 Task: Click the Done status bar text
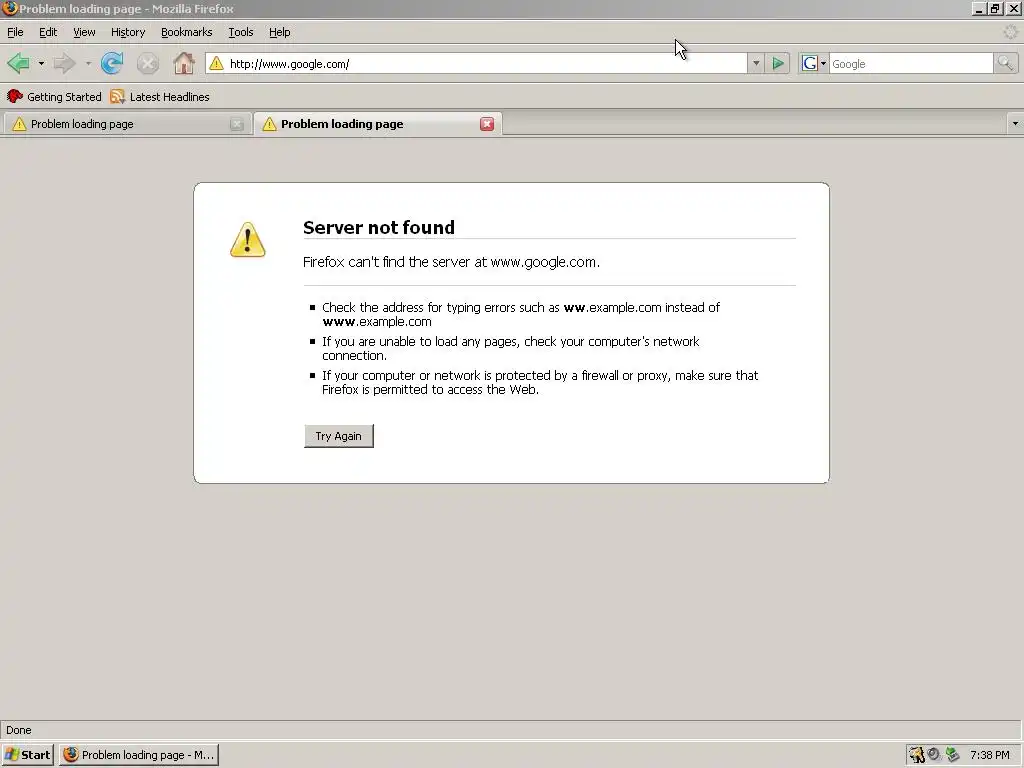pyautogui.click(x=18, y=730)
